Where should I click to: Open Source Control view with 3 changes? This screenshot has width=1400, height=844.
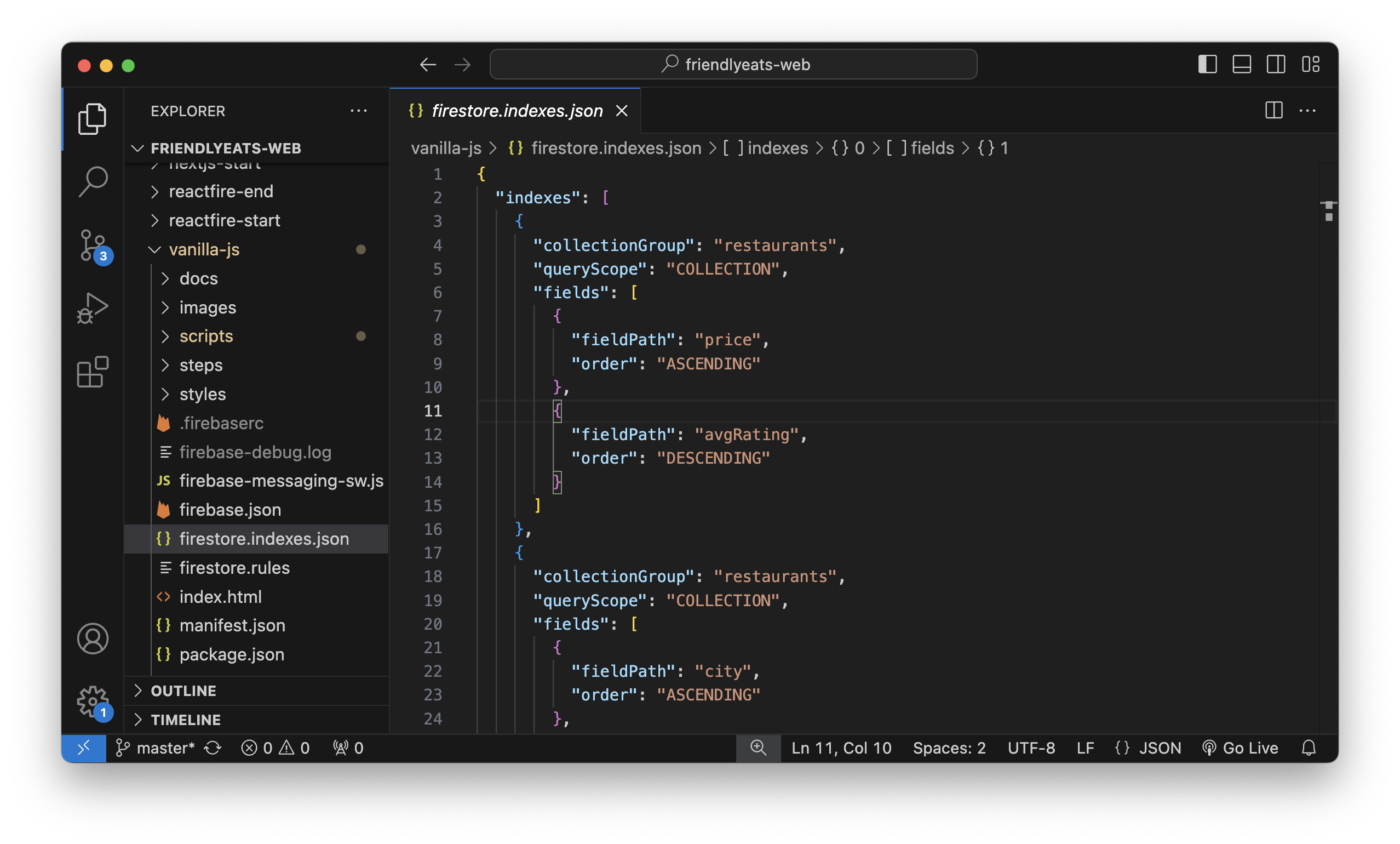click(x=93, y=246)
